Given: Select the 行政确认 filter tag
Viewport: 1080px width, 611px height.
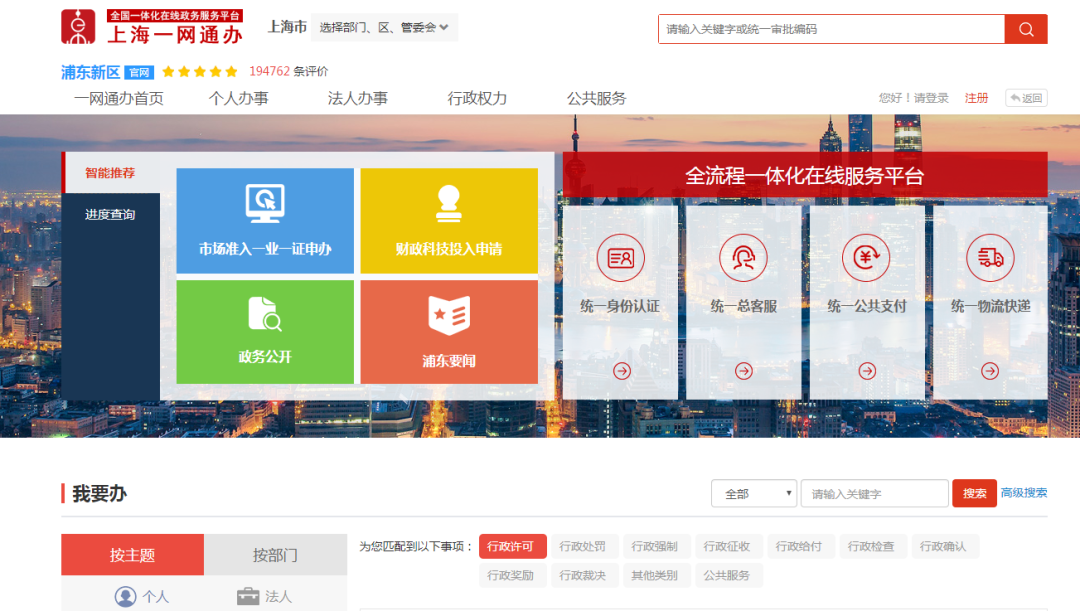Looking at the screenshot, I should point(944,546).
